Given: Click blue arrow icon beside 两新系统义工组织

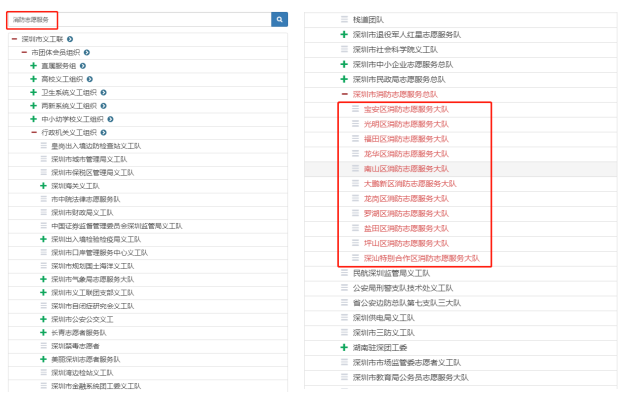Looking at the screenshot, I should pyautogui.click(x=102, y=105).
